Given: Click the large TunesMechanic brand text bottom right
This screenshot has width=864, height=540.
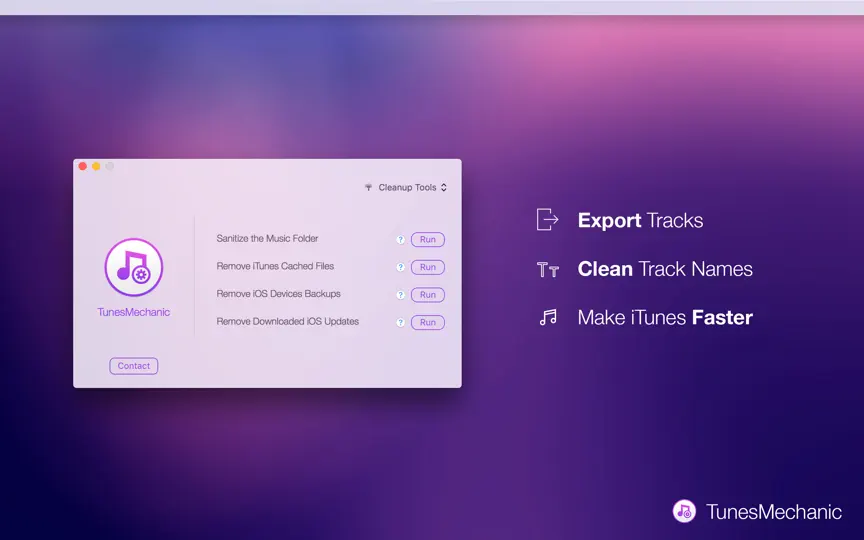Looking at the screenshot, I should (774, 512).
